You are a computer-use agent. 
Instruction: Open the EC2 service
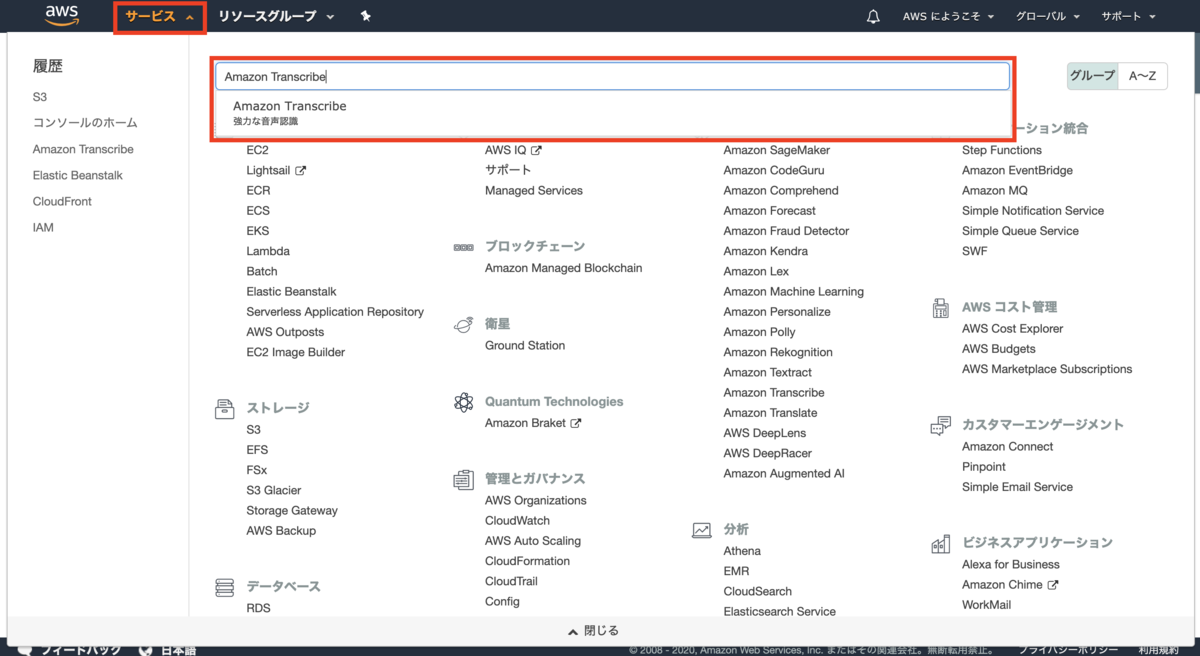[x=257, y=150]
